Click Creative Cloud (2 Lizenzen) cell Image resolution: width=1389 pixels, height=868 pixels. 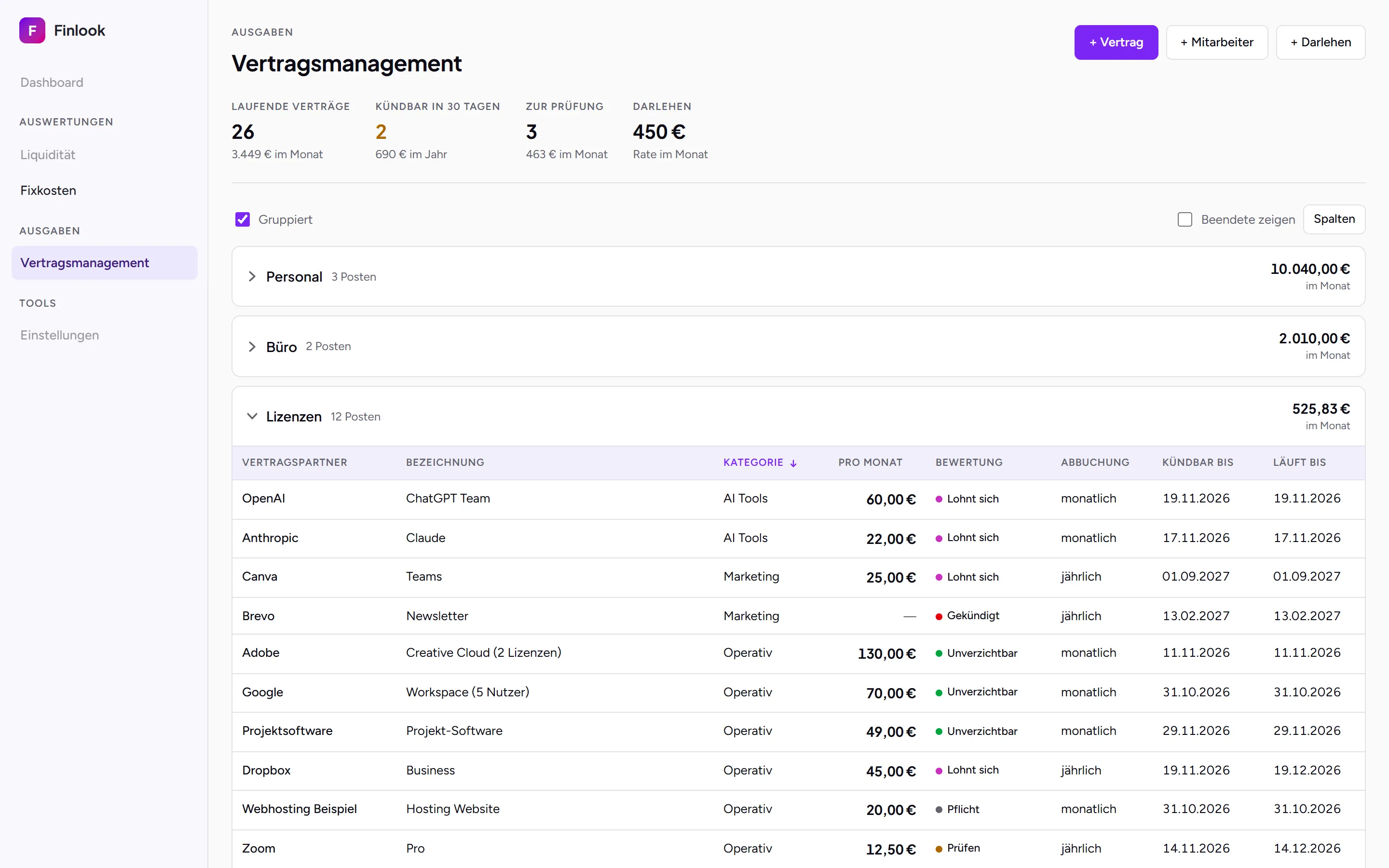point(483,653)
